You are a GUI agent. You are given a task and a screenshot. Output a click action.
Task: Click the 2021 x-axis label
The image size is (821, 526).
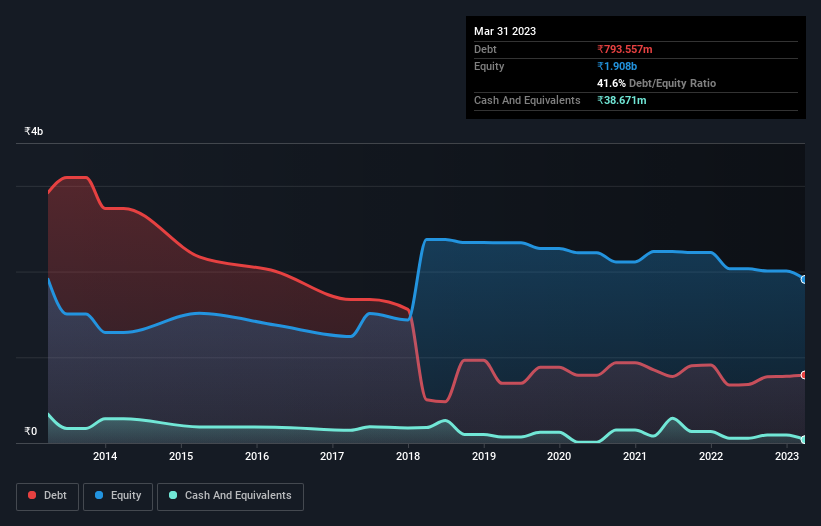click(x=635, y=456)
